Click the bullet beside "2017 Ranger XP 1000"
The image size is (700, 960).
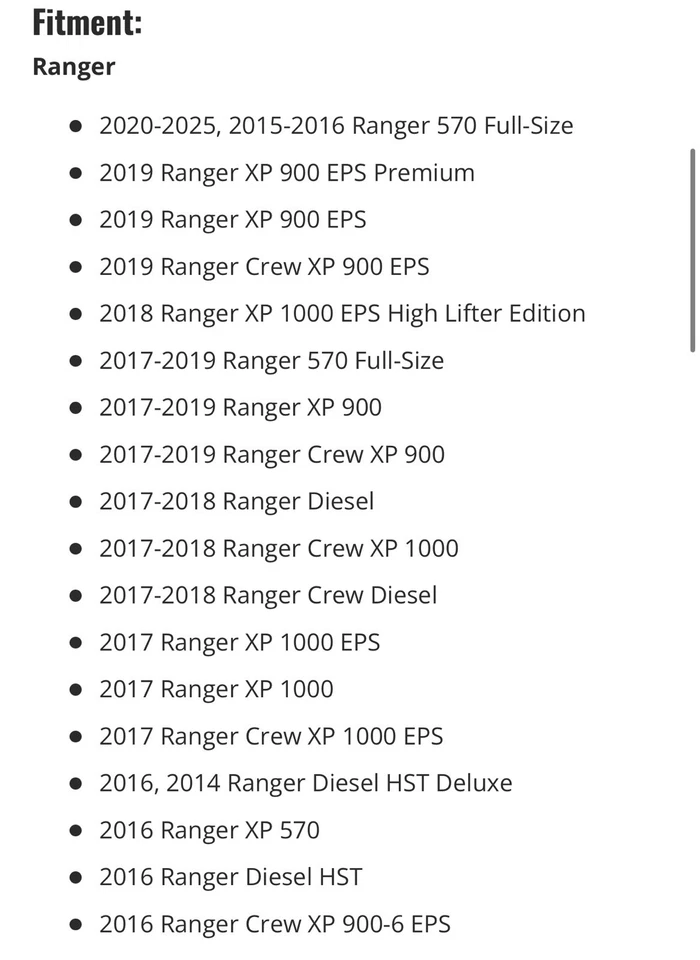(x=76, y=690)
